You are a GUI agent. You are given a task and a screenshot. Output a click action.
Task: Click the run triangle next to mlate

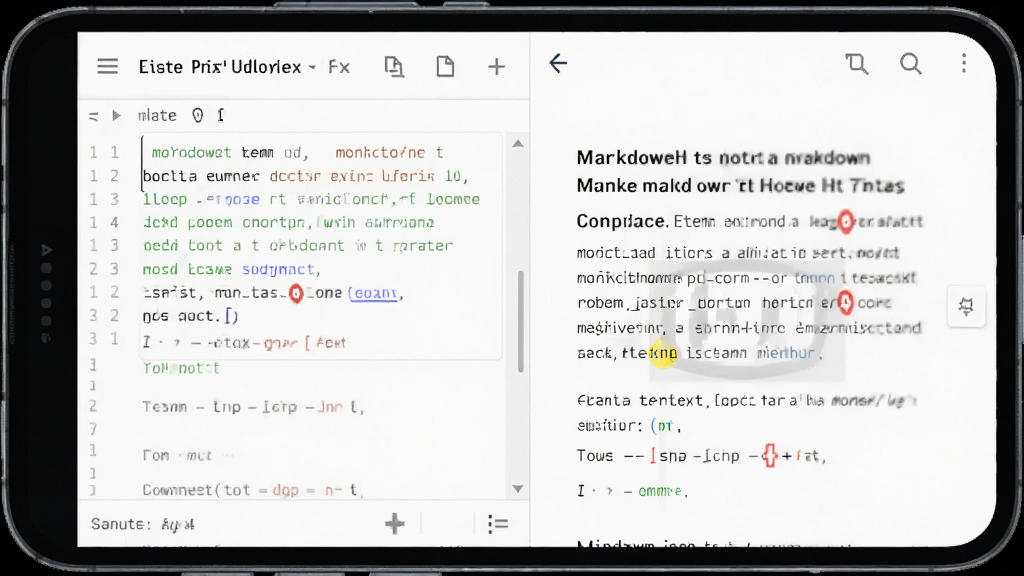116,116
